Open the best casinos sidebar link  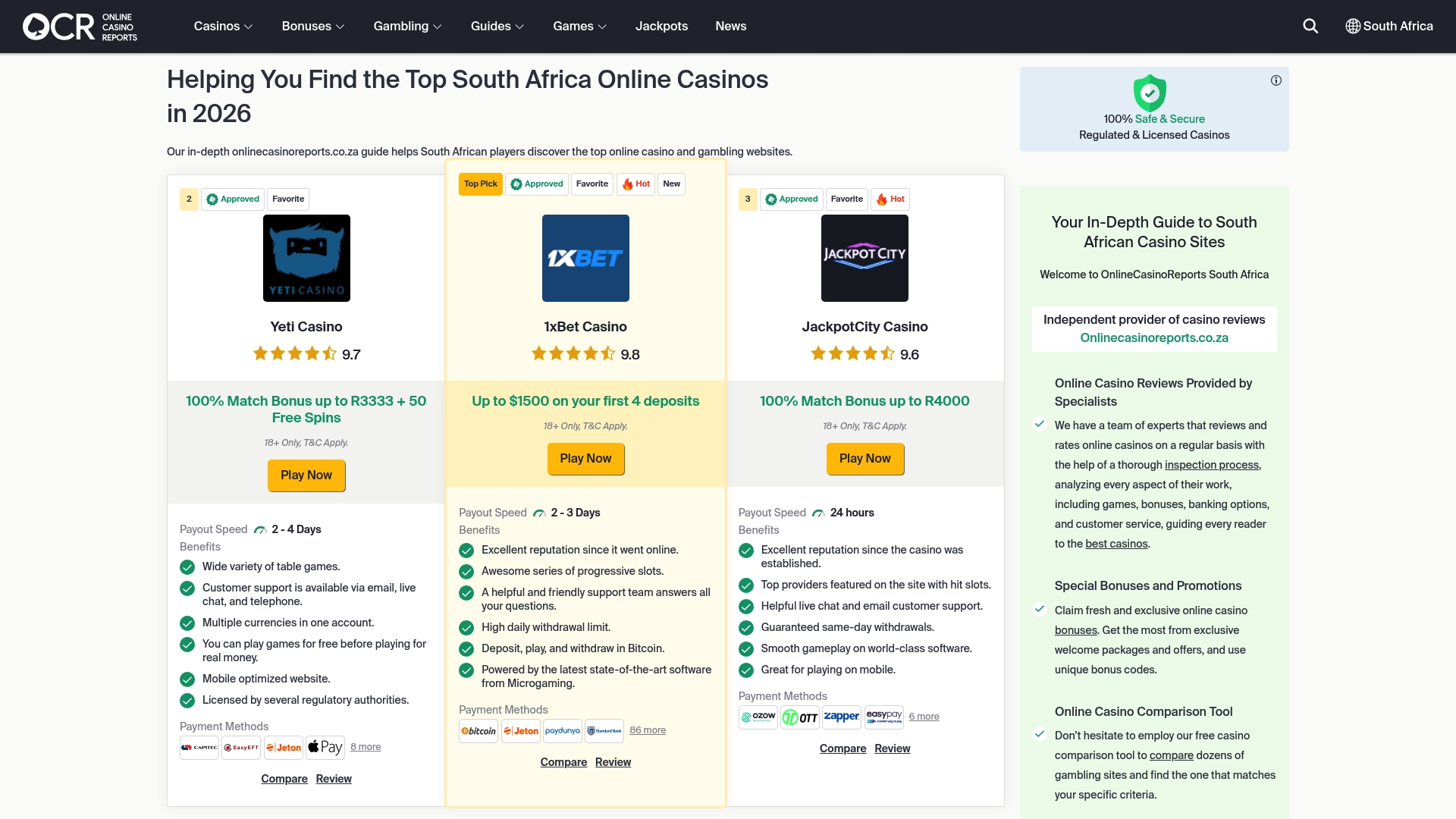coord(1116,544)
